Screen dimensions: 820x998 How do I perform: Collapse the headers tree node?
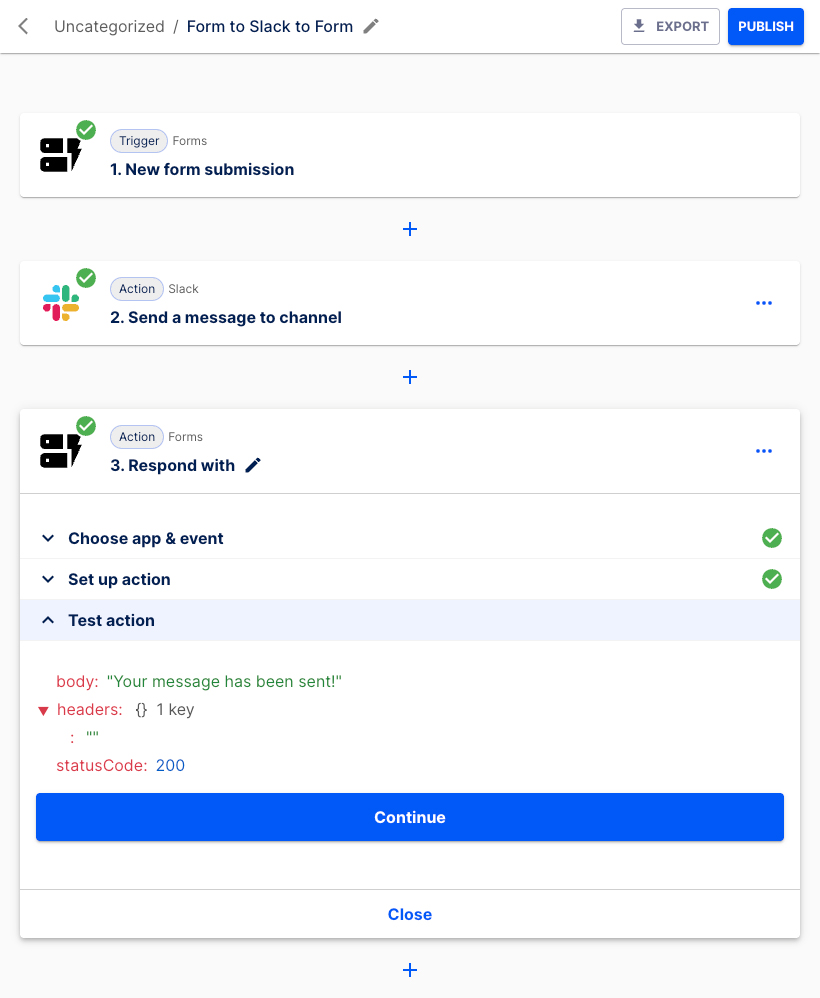click(x=43, y=710)
